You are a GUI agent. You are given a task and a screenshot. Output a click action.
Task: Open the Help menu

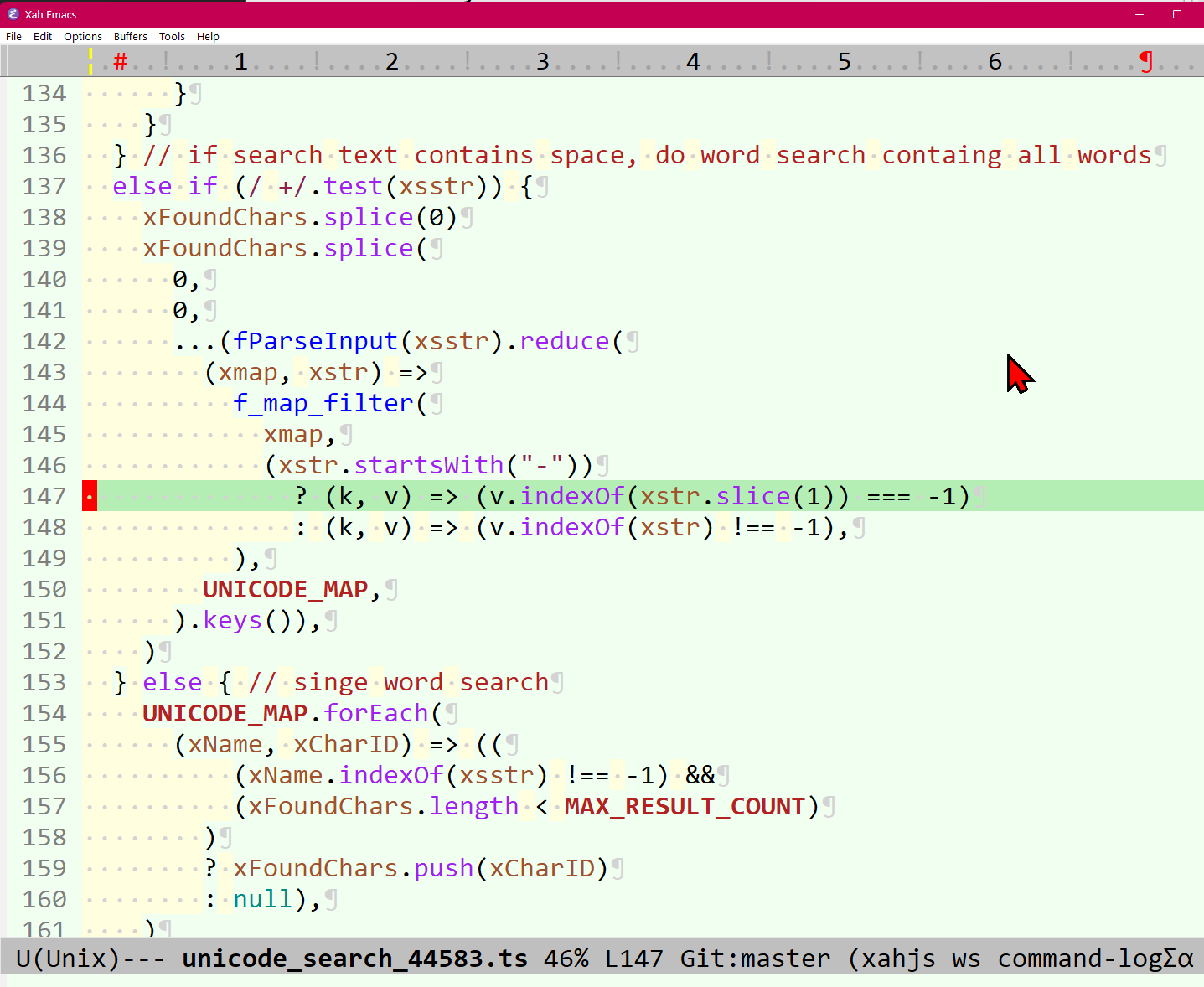[x=208, y=36]
